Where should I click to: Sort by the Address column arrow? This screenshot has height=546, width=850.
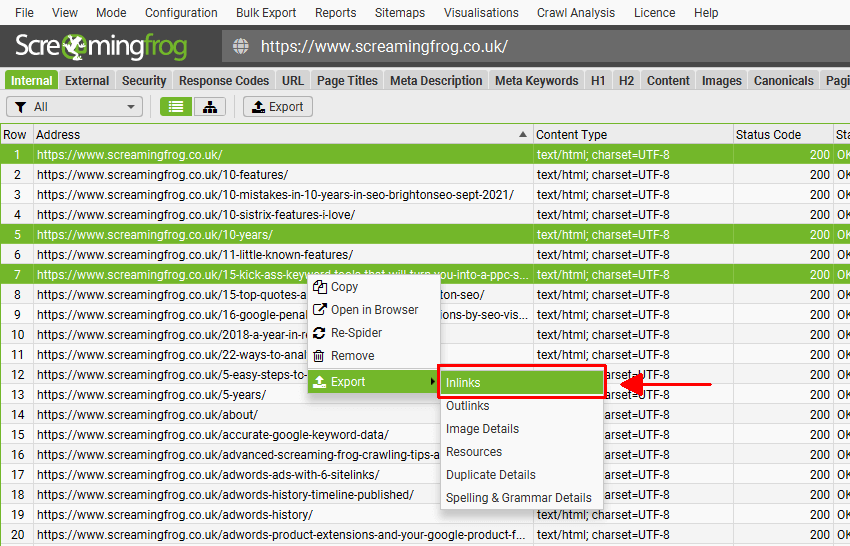(x=523, y=134)
